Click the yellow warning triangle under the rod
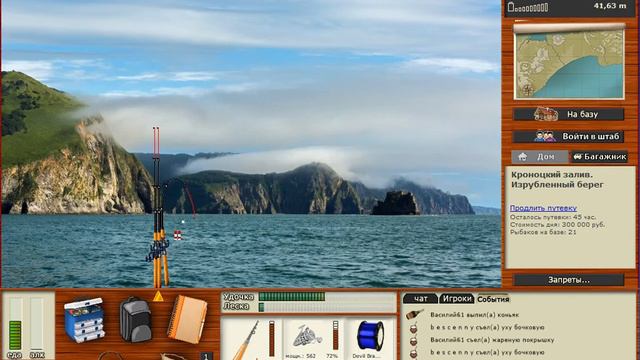Screen dimensions: 640x360 click(158, 296)
